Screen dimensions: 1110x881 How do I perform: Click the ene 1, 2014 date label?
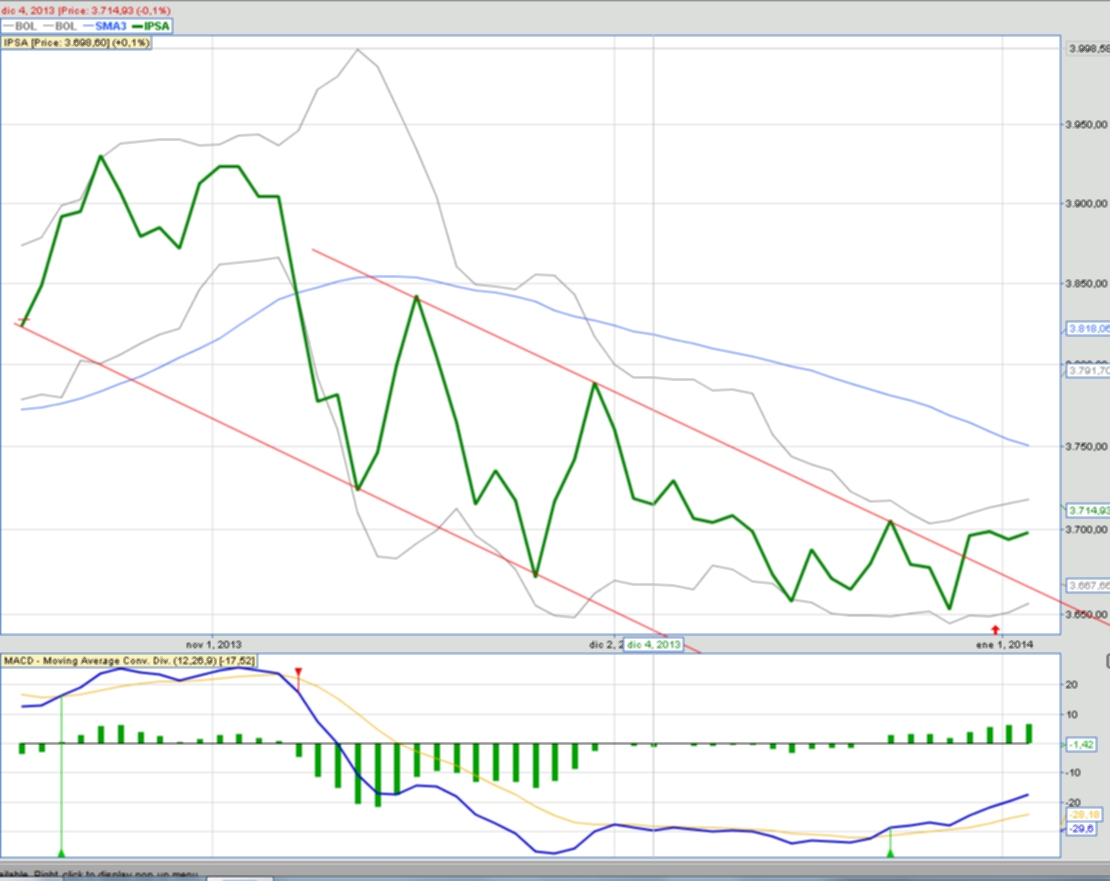coord(1005,645)
